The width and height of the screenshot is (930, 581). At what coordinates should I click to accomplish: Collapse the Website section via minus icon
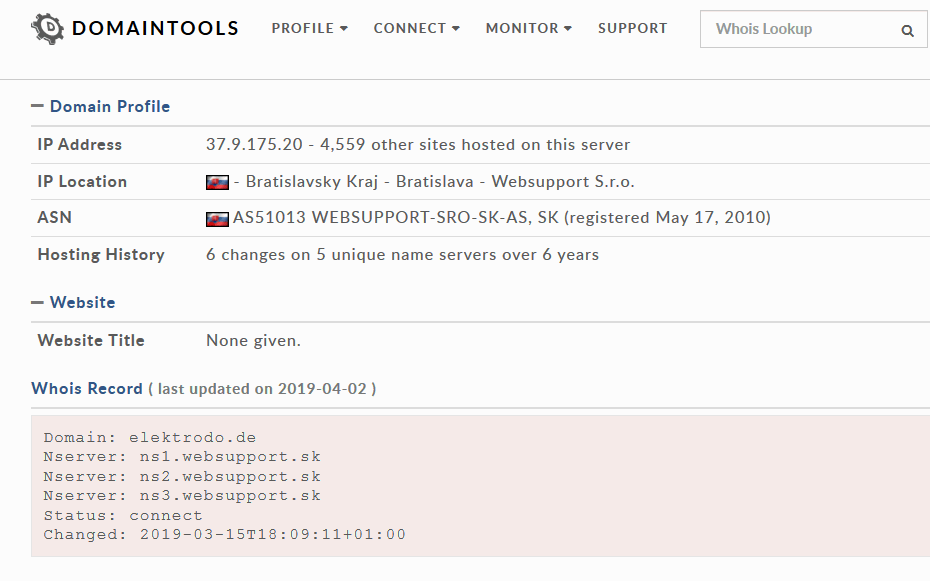coord(37,302)
